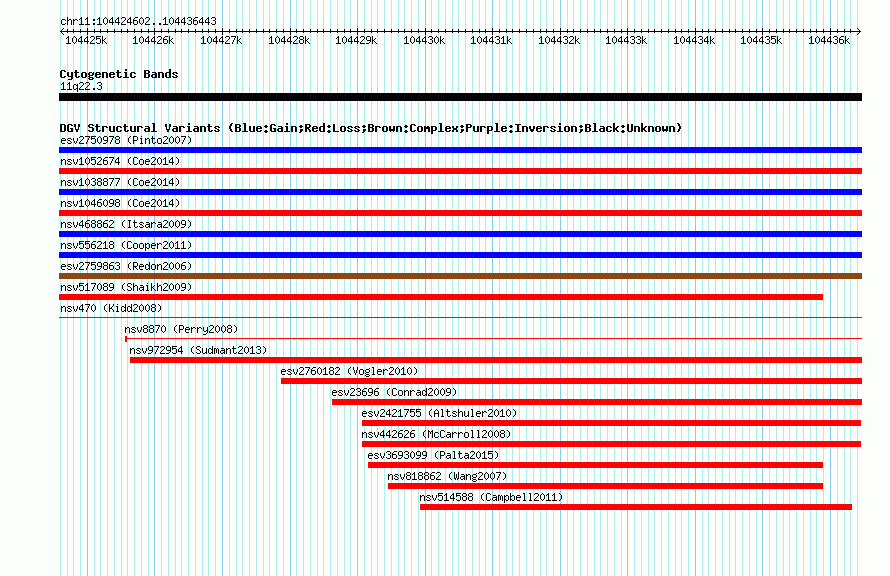Select the thin red nsv470 line
This screenshot has height=576, width=890.
[x=460, y=317]
